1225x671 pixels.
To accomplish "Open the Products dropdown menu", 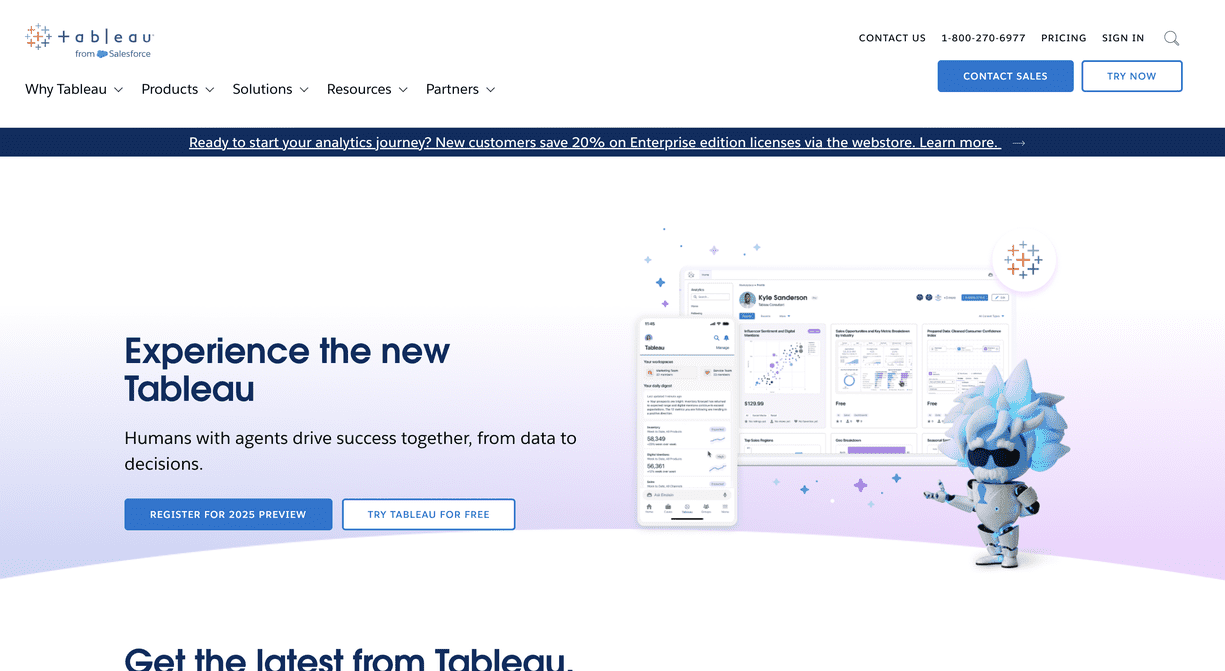I will click(178, 89).
